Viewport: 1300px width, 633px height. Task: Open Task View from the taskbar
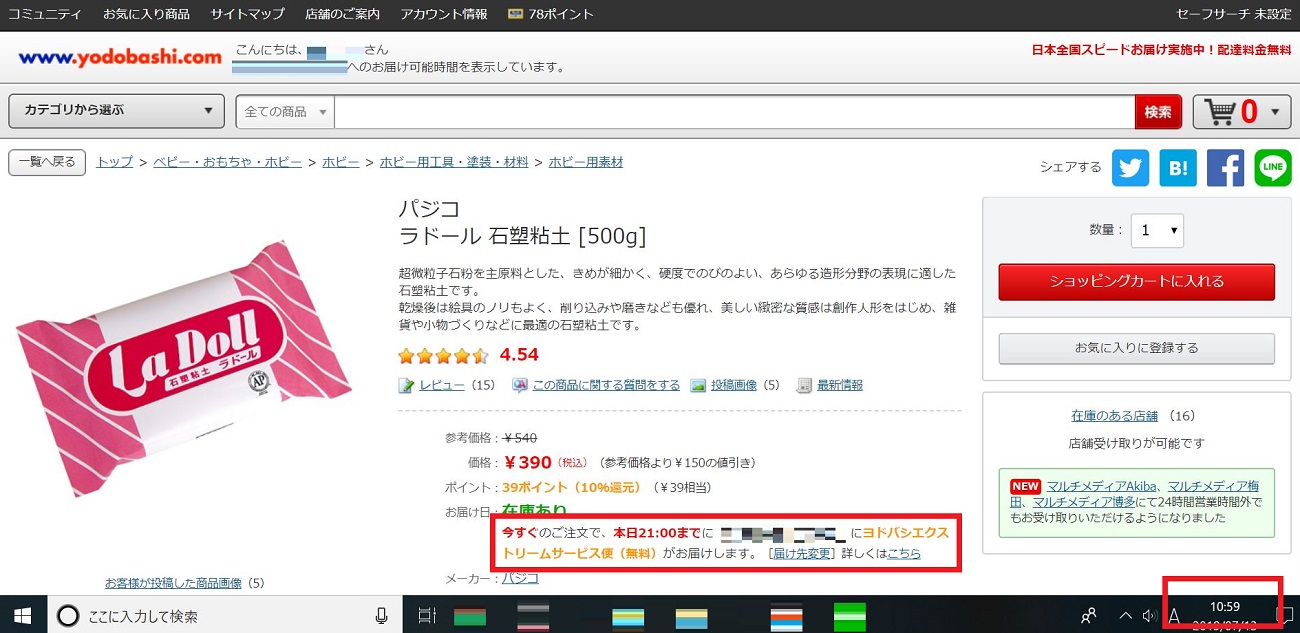(427, 615)
